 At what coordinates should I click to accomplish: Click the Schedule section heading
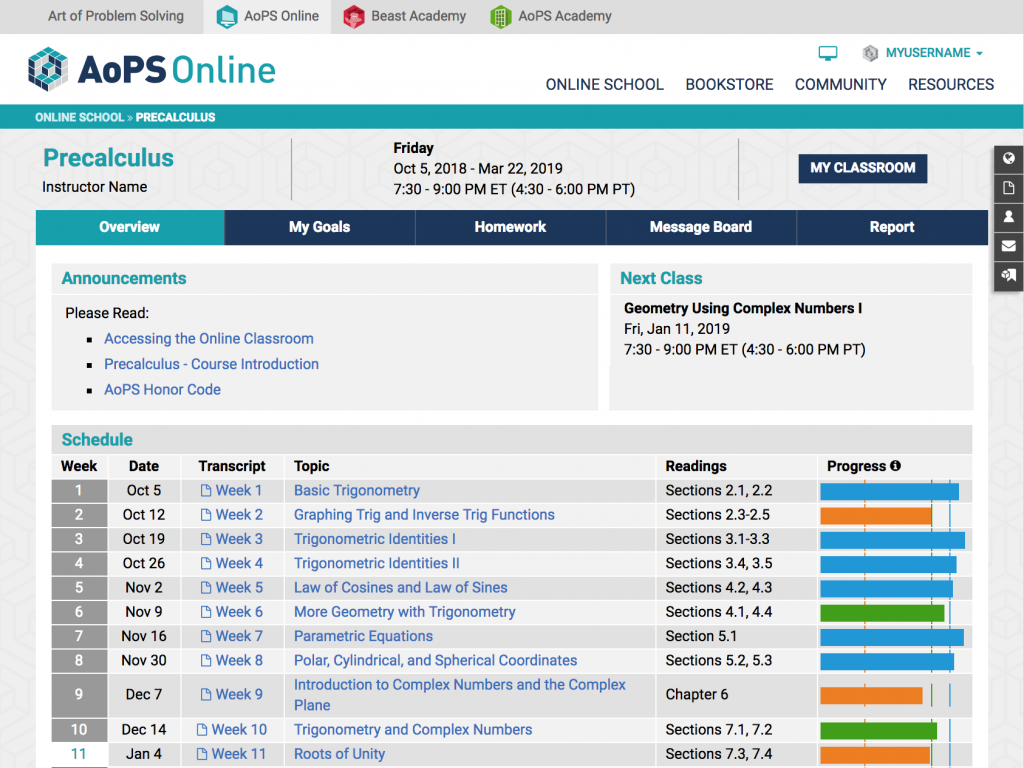click(x=97, y=440)
